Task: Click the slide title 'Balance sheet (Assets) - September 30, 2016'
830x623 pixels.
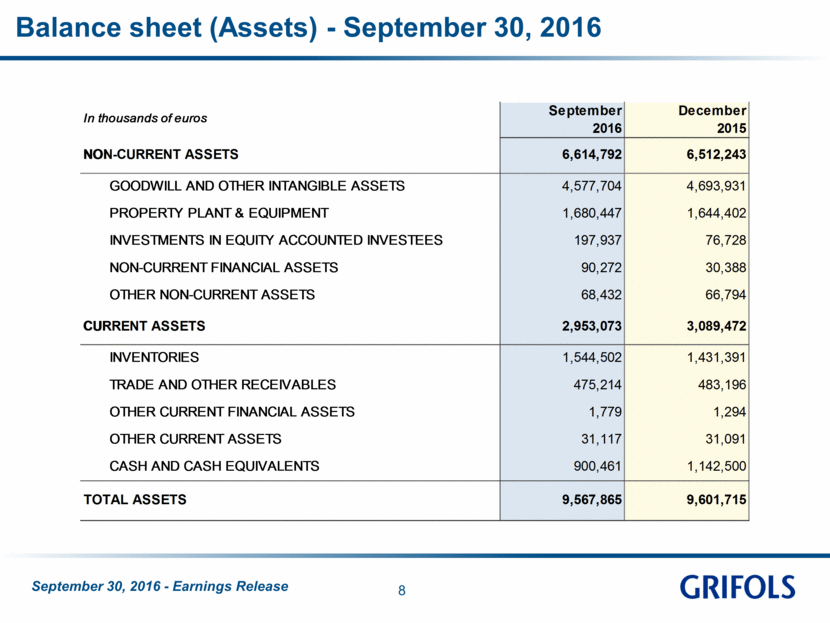Action: point(309,28)
